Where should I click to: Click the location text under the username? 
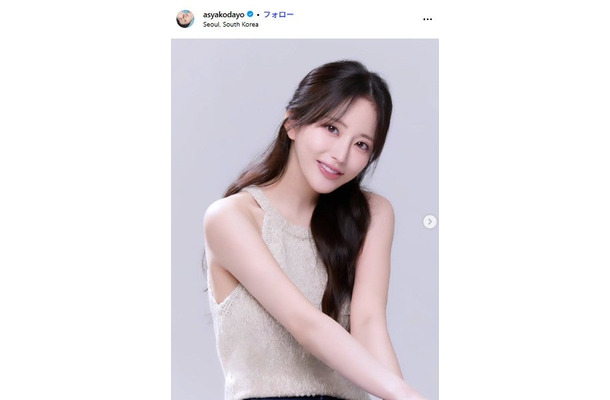coord(230,25)
